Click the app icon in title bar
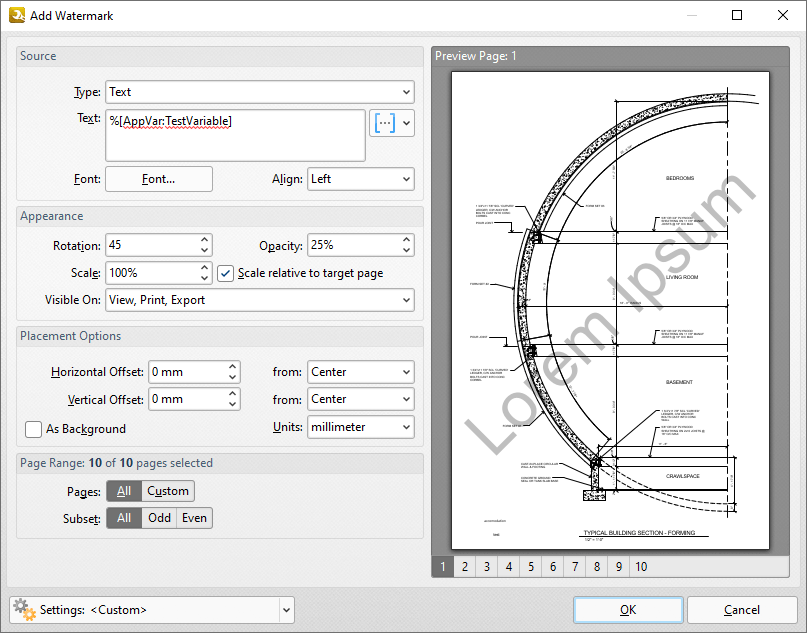 (x=17, y=15)
